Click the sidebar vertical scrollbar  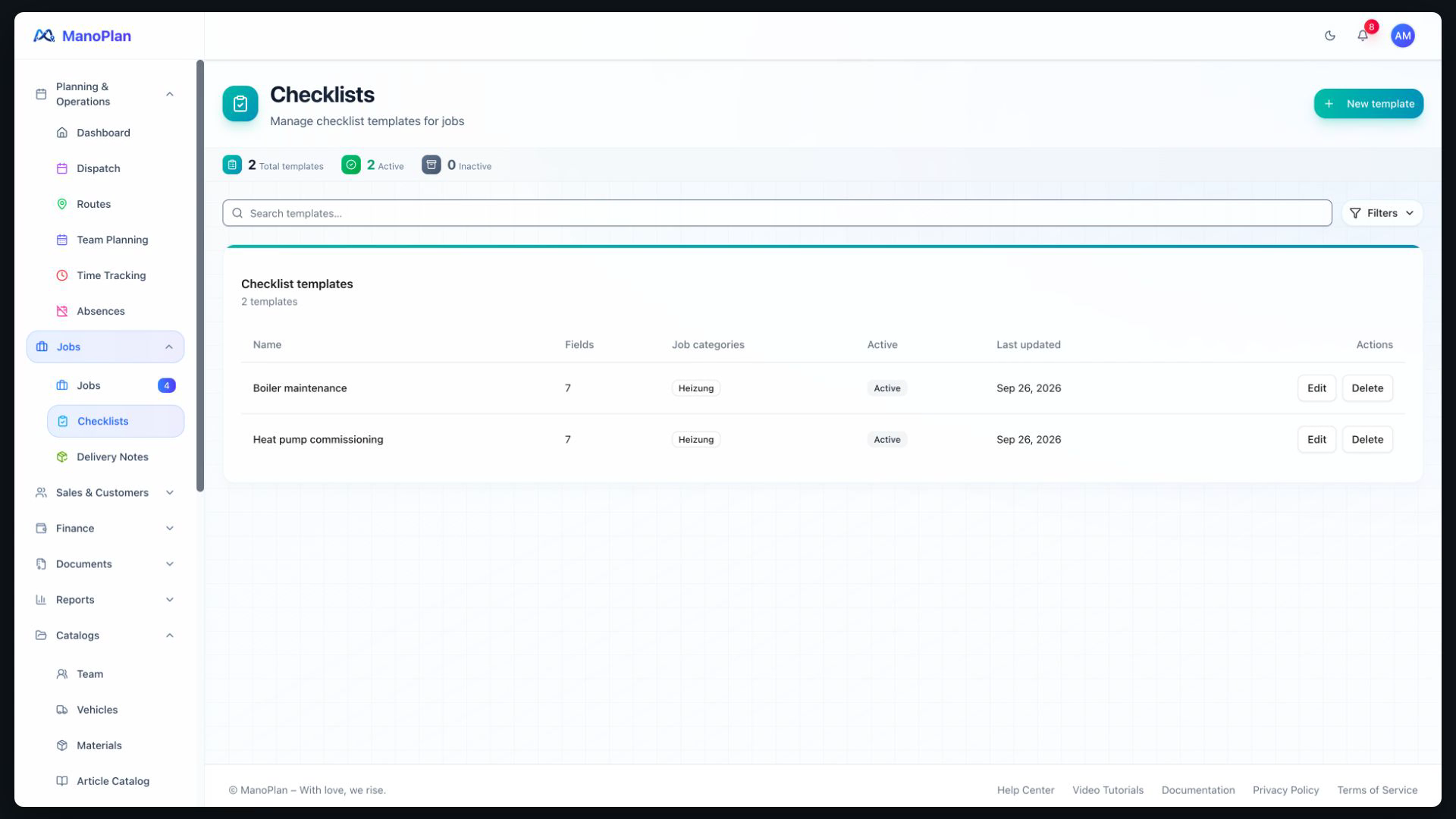coord(200,276)
